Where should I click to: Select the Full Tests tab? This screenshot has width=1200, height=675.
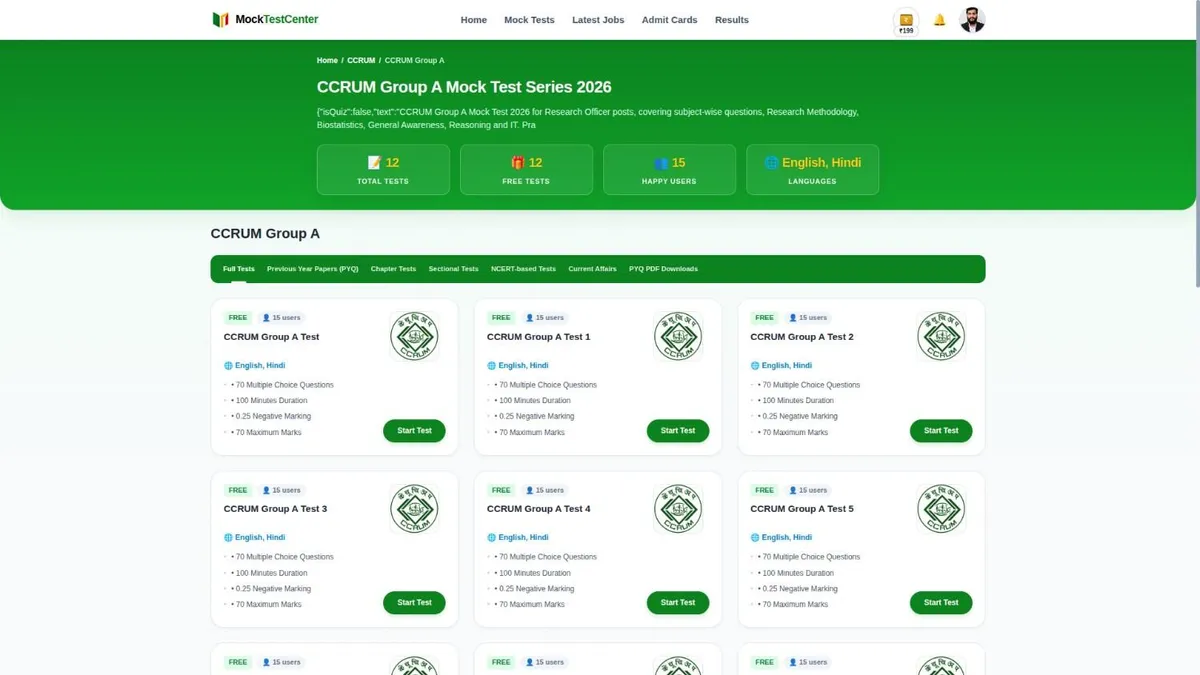pyautogui.click(x=239, y=269)
